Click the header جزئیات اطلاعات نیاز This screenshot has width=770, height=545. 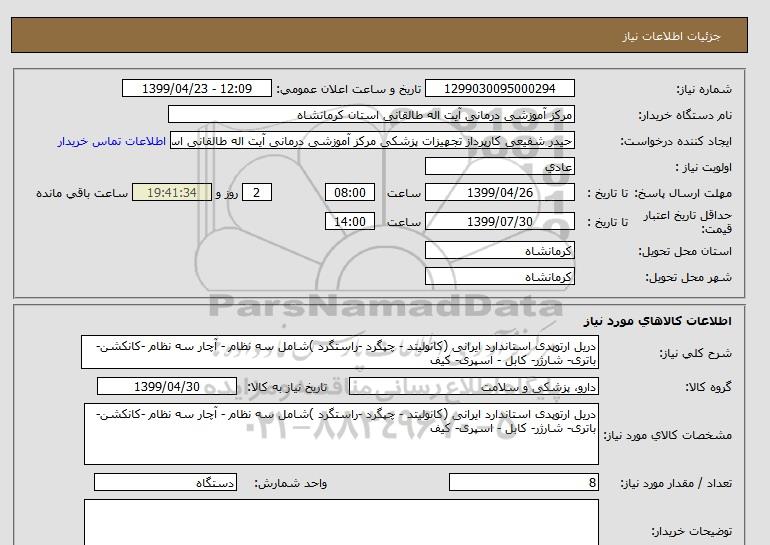671,36
